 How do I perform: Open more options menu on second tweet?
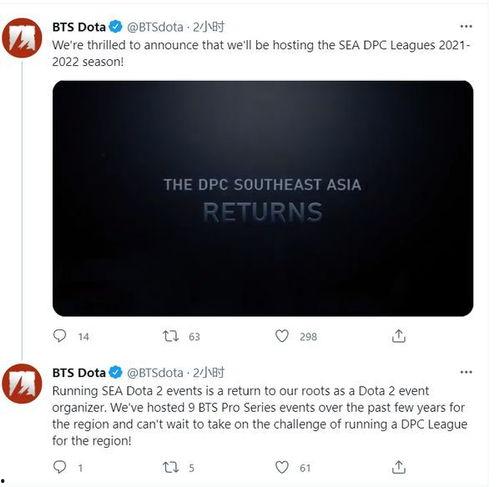466,372
